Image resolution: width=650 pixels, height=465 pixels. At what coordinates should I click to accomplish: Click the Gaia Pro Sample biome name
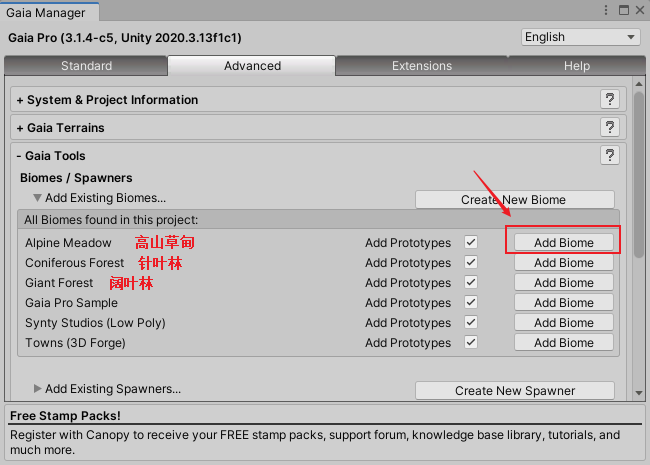[x=71, y=303]
